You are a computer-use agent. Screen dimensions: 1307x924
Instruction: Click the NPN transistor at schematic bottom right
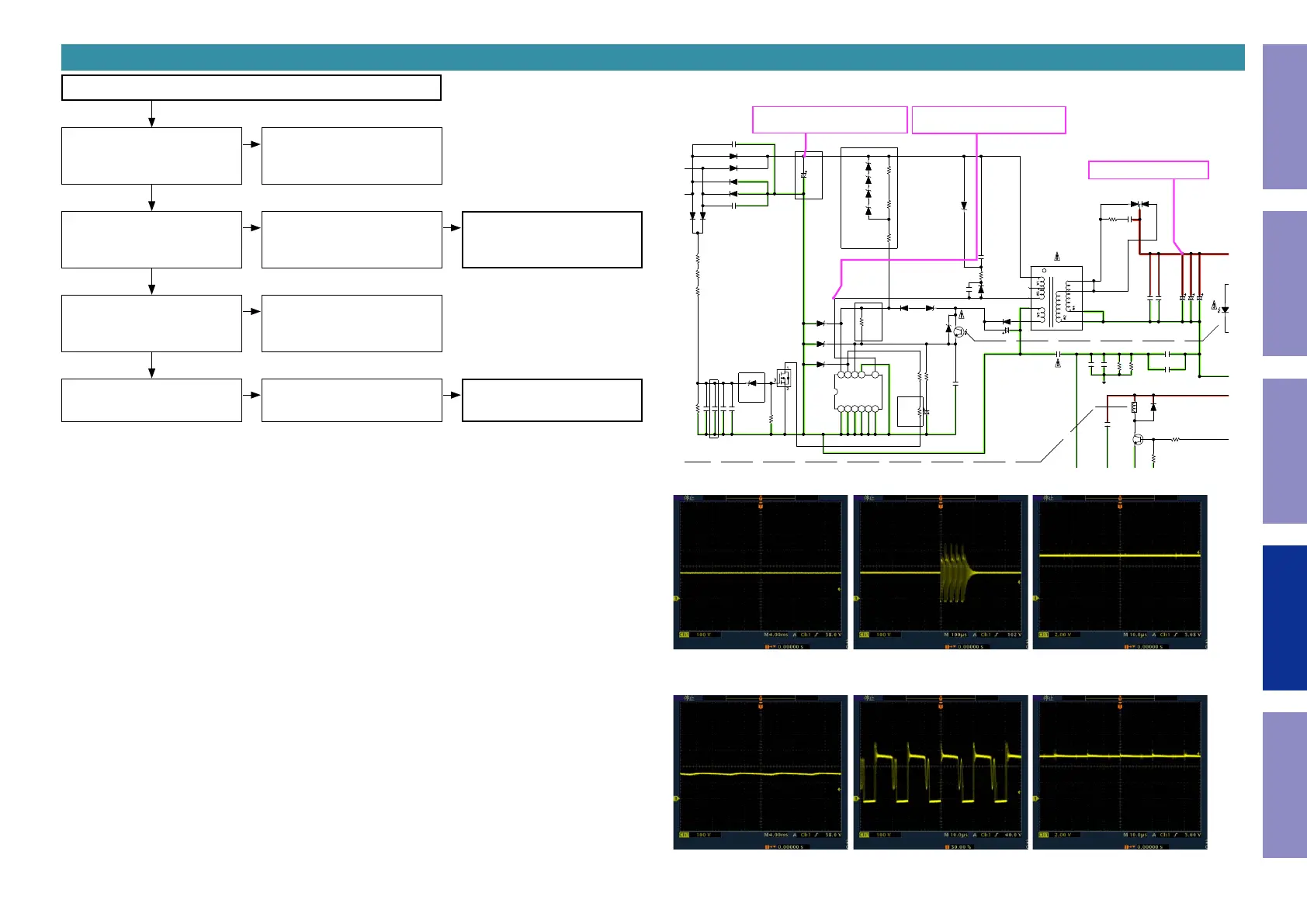pyautogui.click(x=1138, y=439)
